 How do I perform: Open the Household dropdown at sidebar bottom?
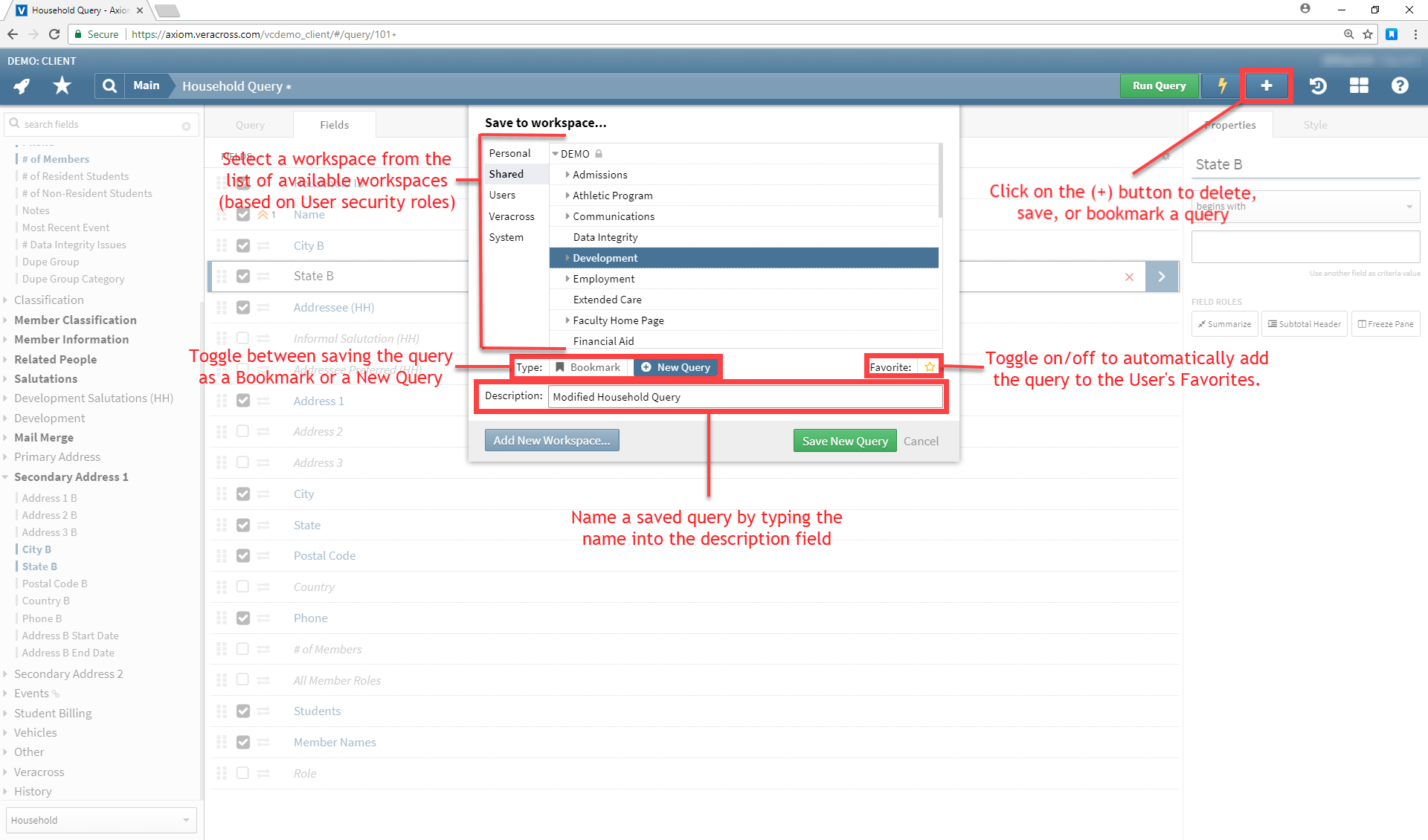(101, 820)
